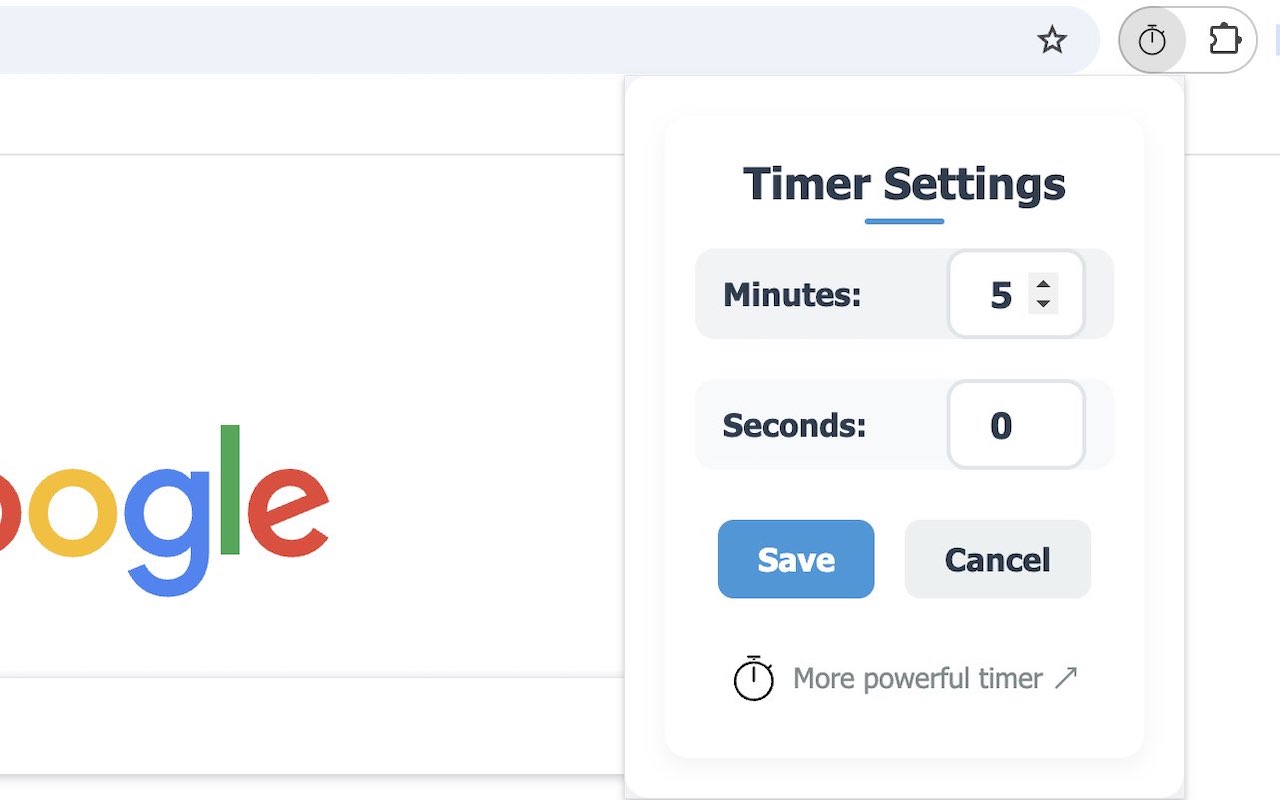
Task: Cancel the timer settings changes
Action: (x=997, y=559)
